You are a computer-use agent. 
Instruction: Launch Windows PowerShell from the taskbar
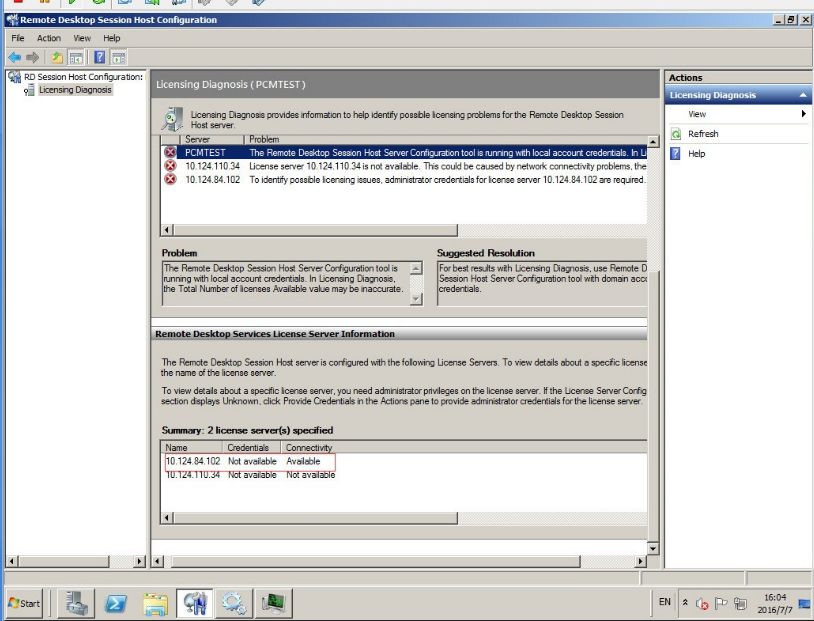coord(116,603)
